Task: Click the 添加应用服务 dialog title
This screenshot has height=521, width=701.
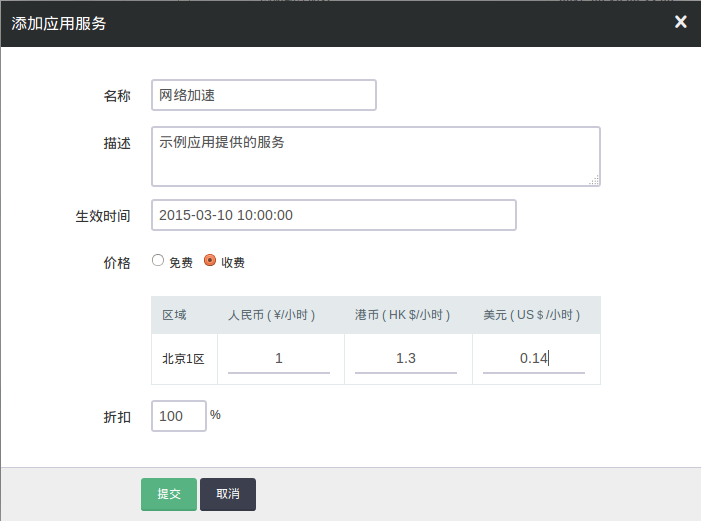Action: click(59, 23)
